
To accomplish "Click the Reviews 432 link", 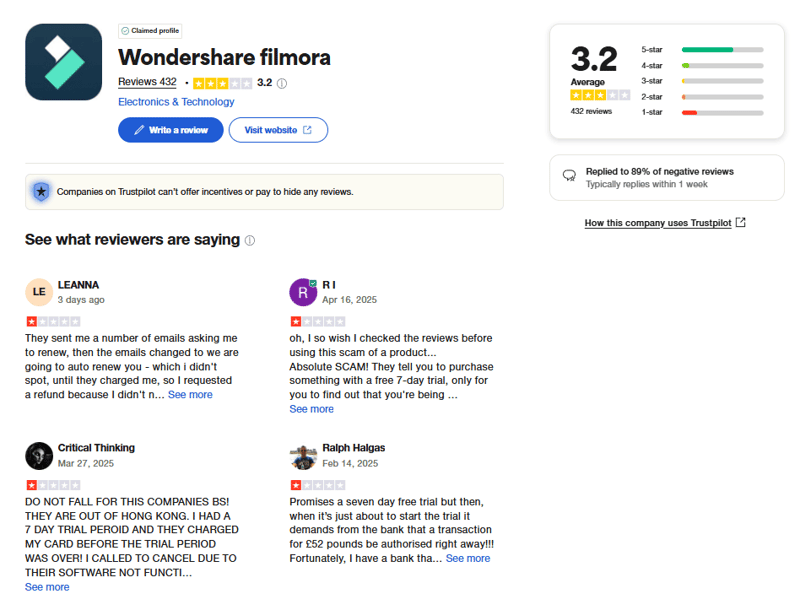I will tap(147, 82).
